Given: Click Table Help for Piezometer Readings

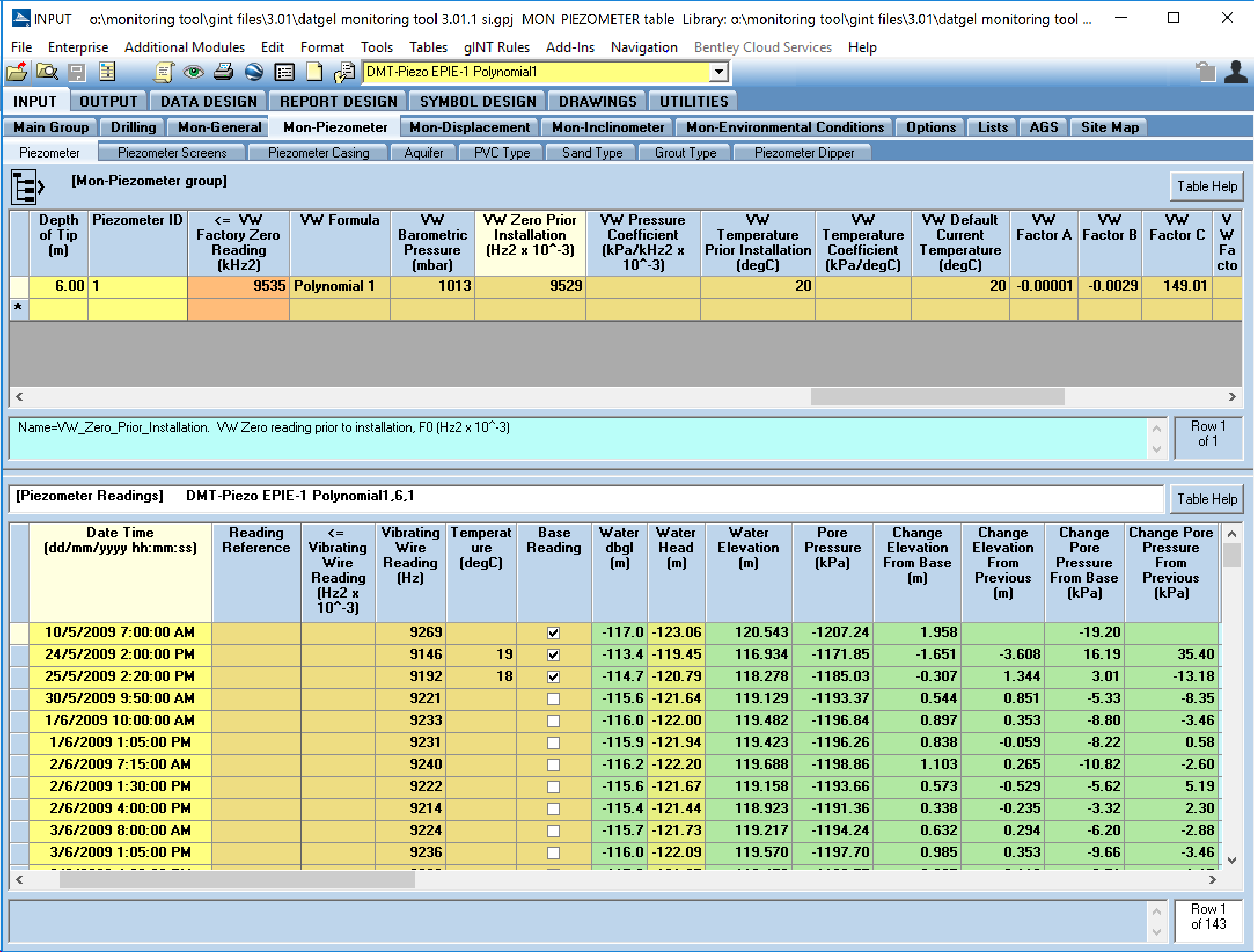Looking at the screenshot, I should pos(1207,499).
